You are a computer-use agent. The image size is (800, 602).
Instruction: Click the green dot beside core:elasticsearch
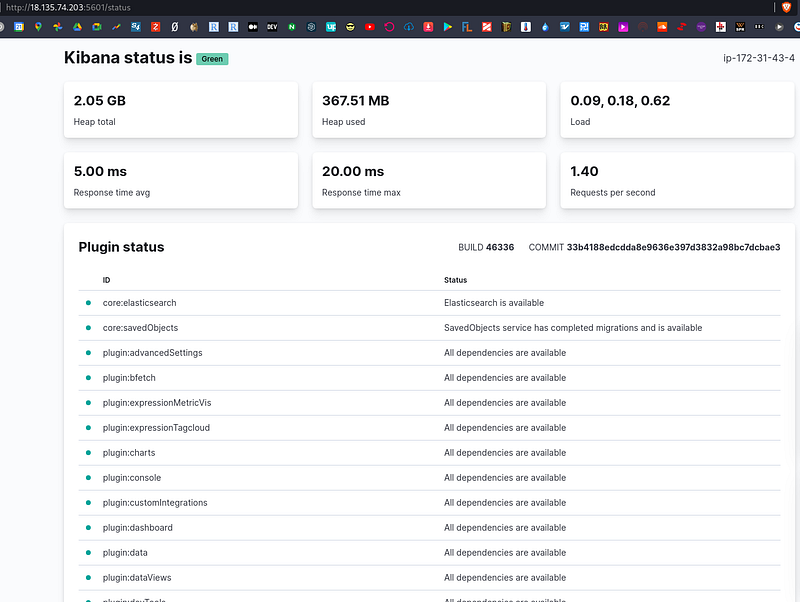pos(88,303)
